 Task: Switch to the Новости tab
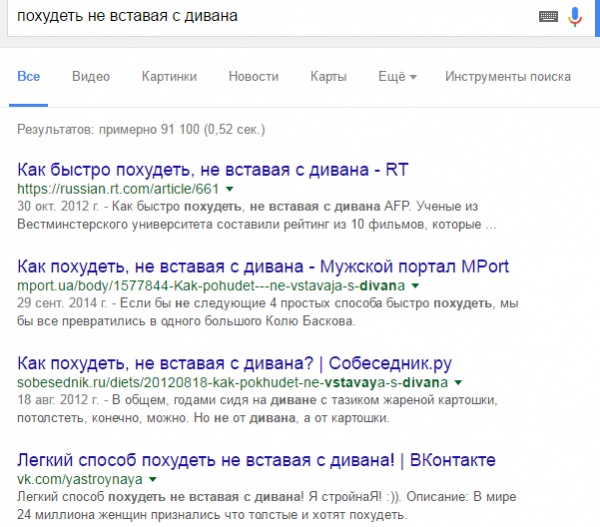[253, 77]
